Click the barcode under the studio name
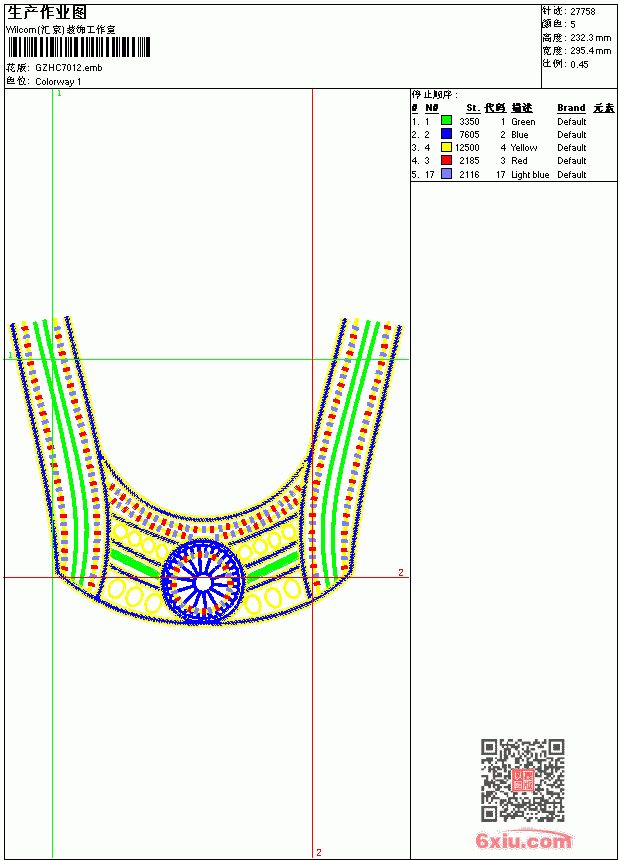 coord(78,47)
